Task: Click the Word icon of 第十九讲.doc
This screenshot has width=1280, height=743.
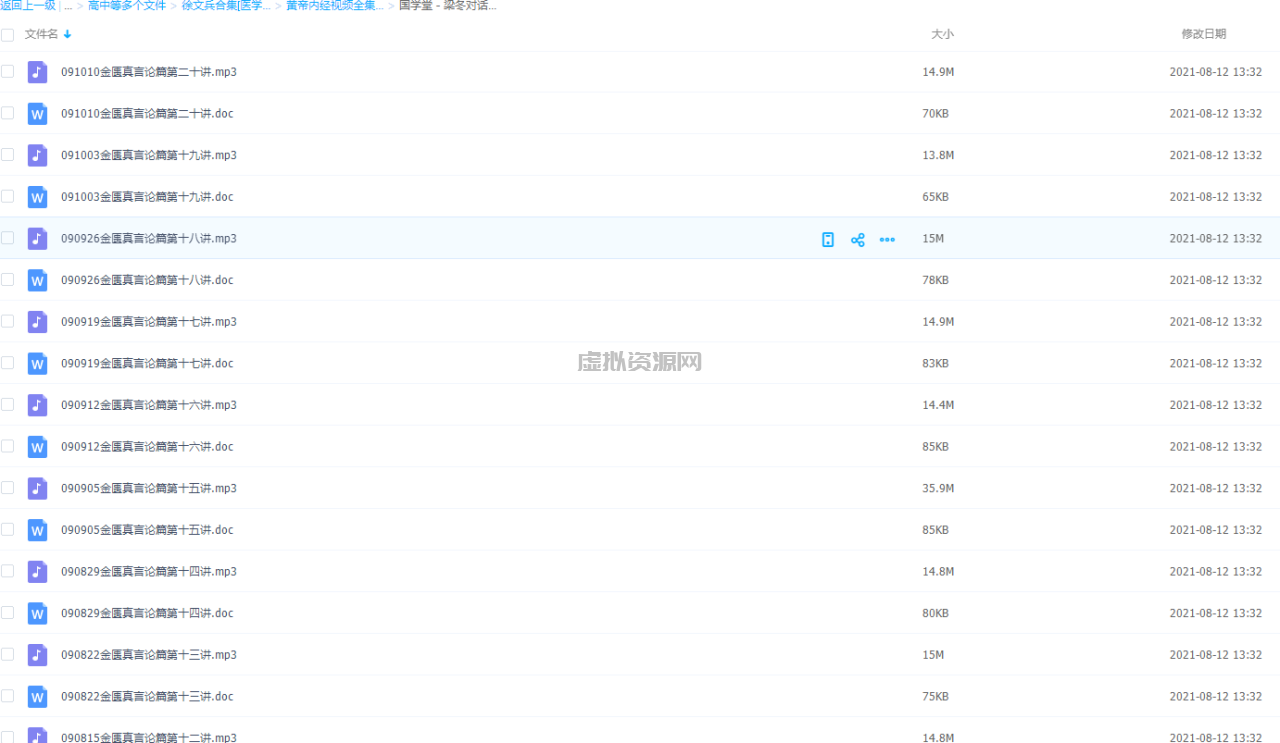Action: pos(37,197)
